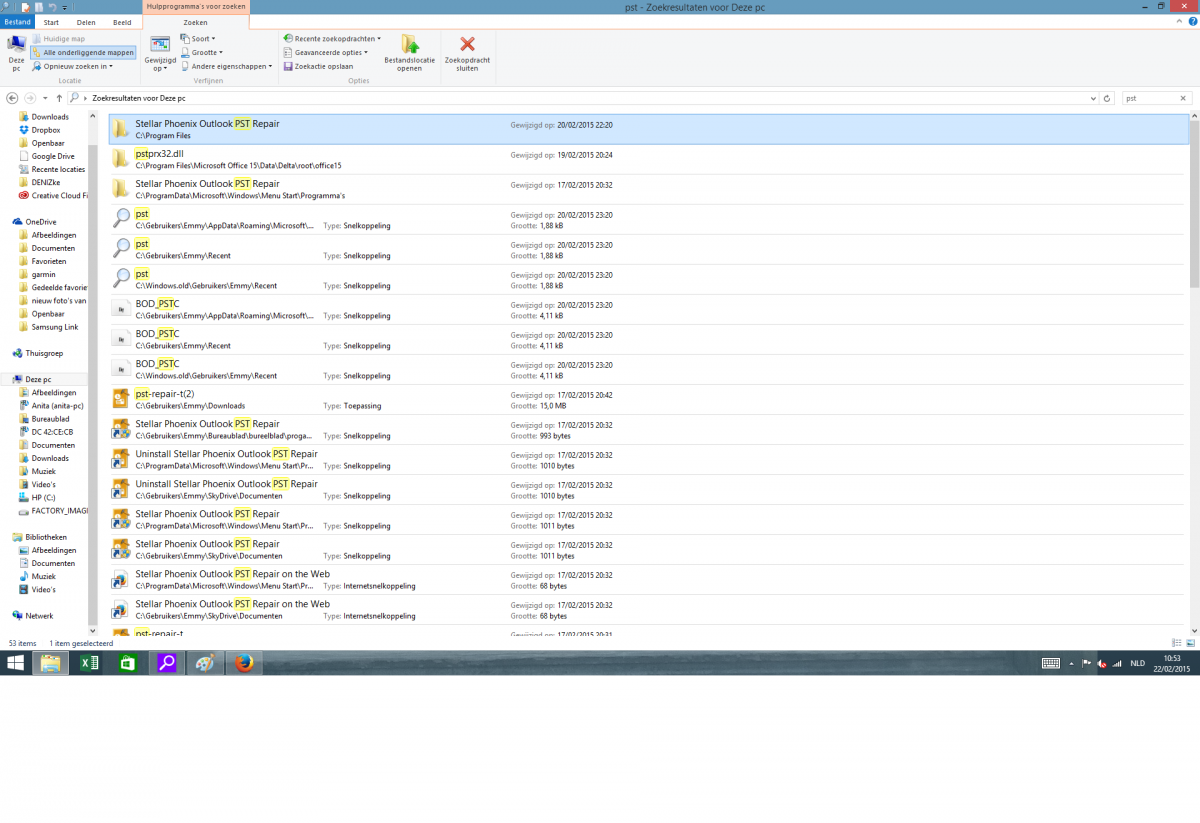The image size is (1200, 823).
Task: Open the on-screen keyboard tray icon
Action: point(1051,663)
